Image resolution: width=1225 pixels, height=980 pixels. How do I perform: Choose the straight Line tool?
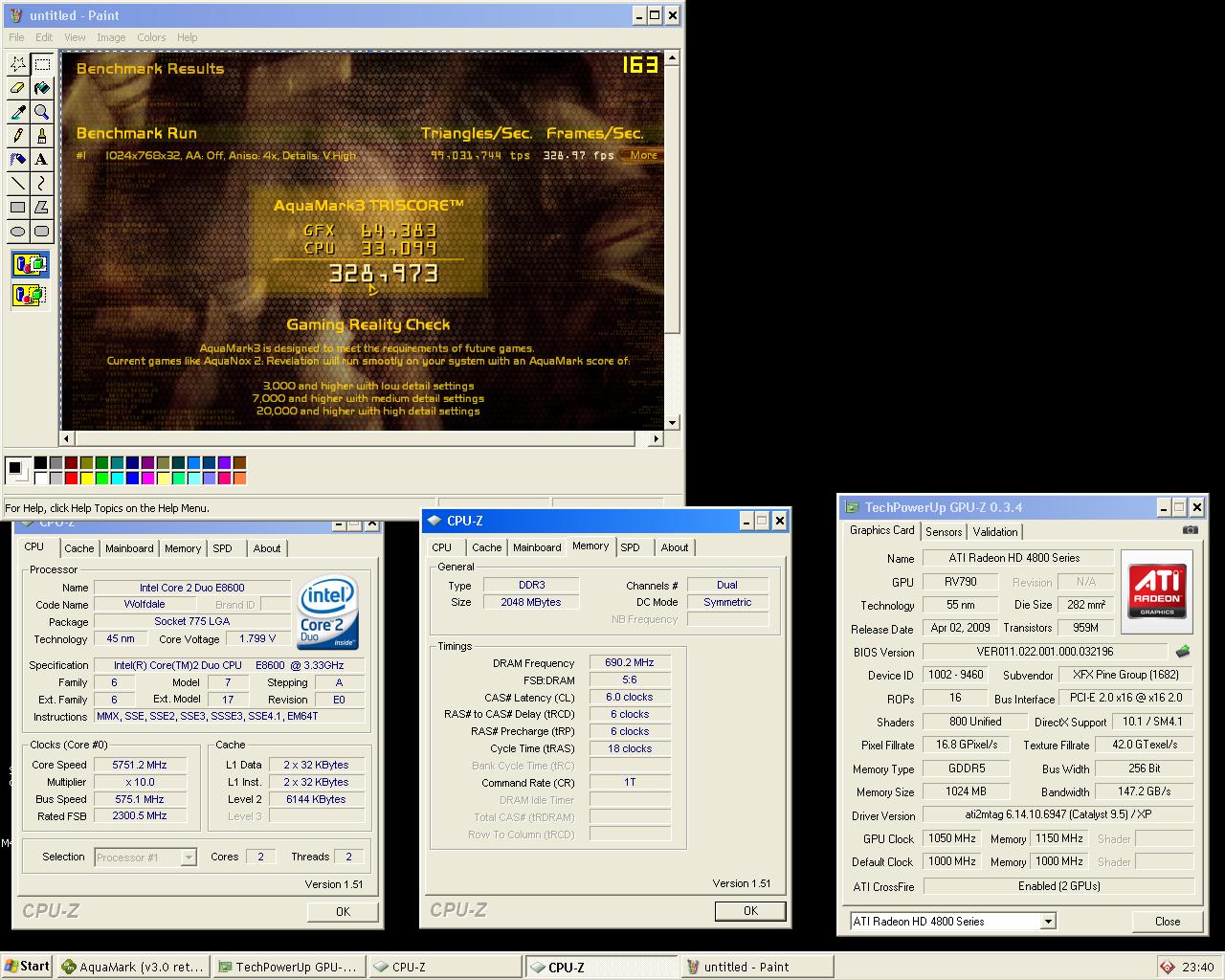click(18, 184)
